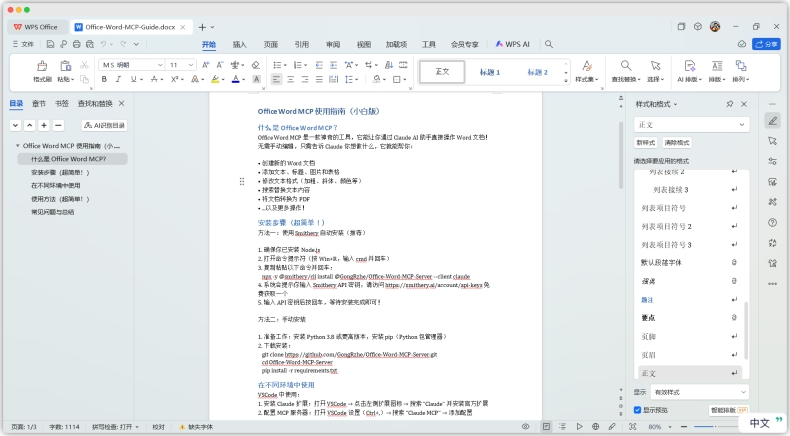
Task: Click the Print icon in quick access bar
Action: [x=77, y=44]
